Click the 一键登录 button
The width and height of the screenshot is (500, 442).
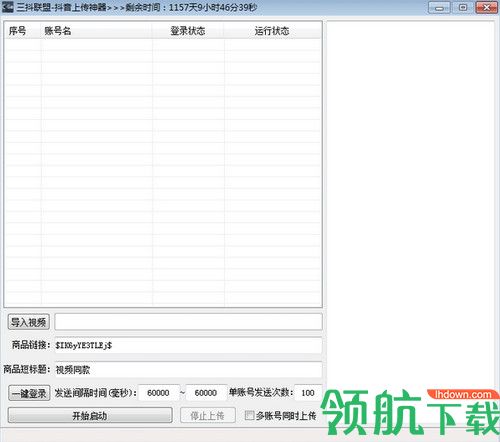[29, 393]
